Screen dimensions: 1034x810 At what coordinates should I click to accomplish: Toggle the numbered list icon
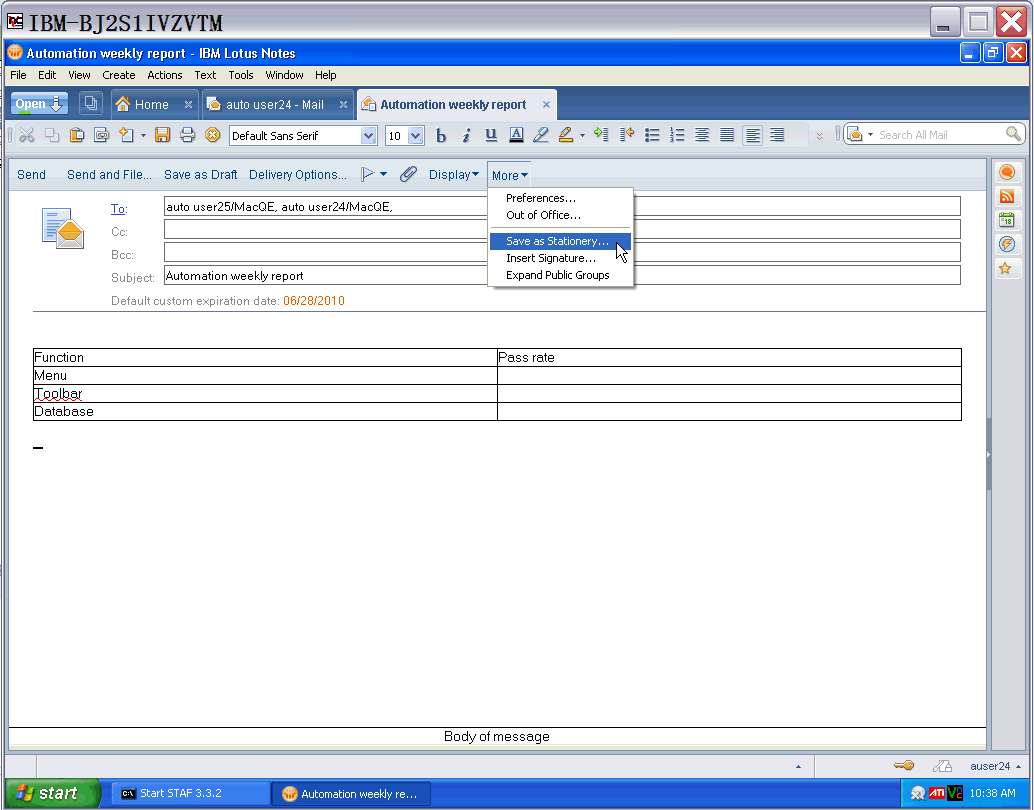pyautogui.click(x=677, y=135)
